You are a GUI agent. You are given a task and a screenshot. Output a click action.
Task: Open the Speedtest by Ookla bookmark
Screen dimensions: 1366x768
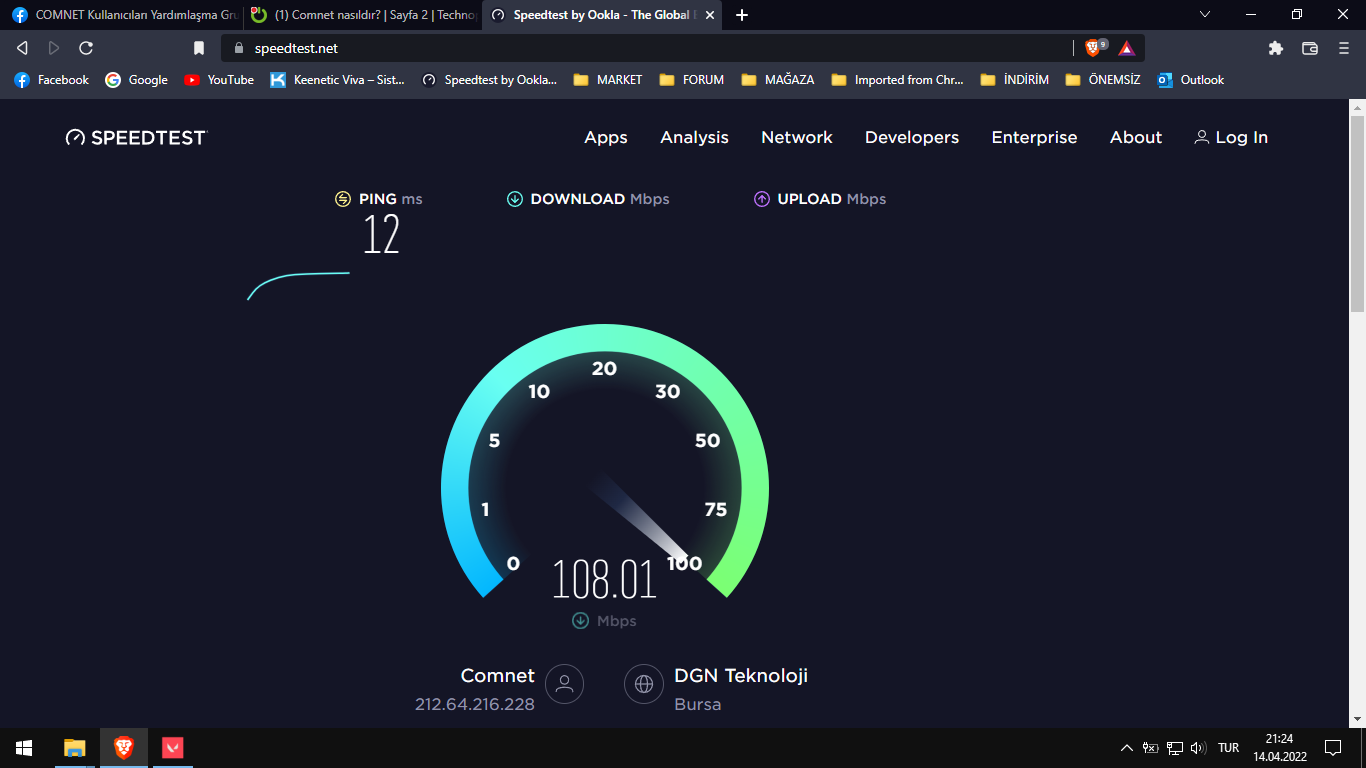[x=490, y=80]
